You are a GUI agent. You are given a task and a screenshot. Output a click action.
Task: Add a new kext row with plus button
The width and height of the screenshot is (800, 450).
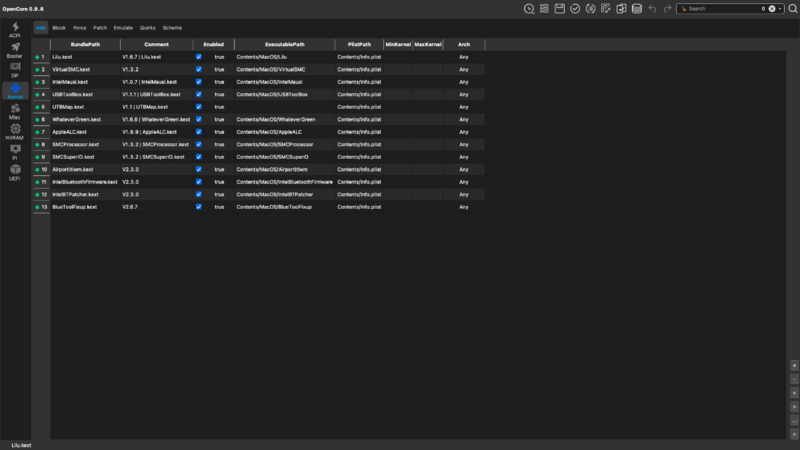tap(794, 365)
